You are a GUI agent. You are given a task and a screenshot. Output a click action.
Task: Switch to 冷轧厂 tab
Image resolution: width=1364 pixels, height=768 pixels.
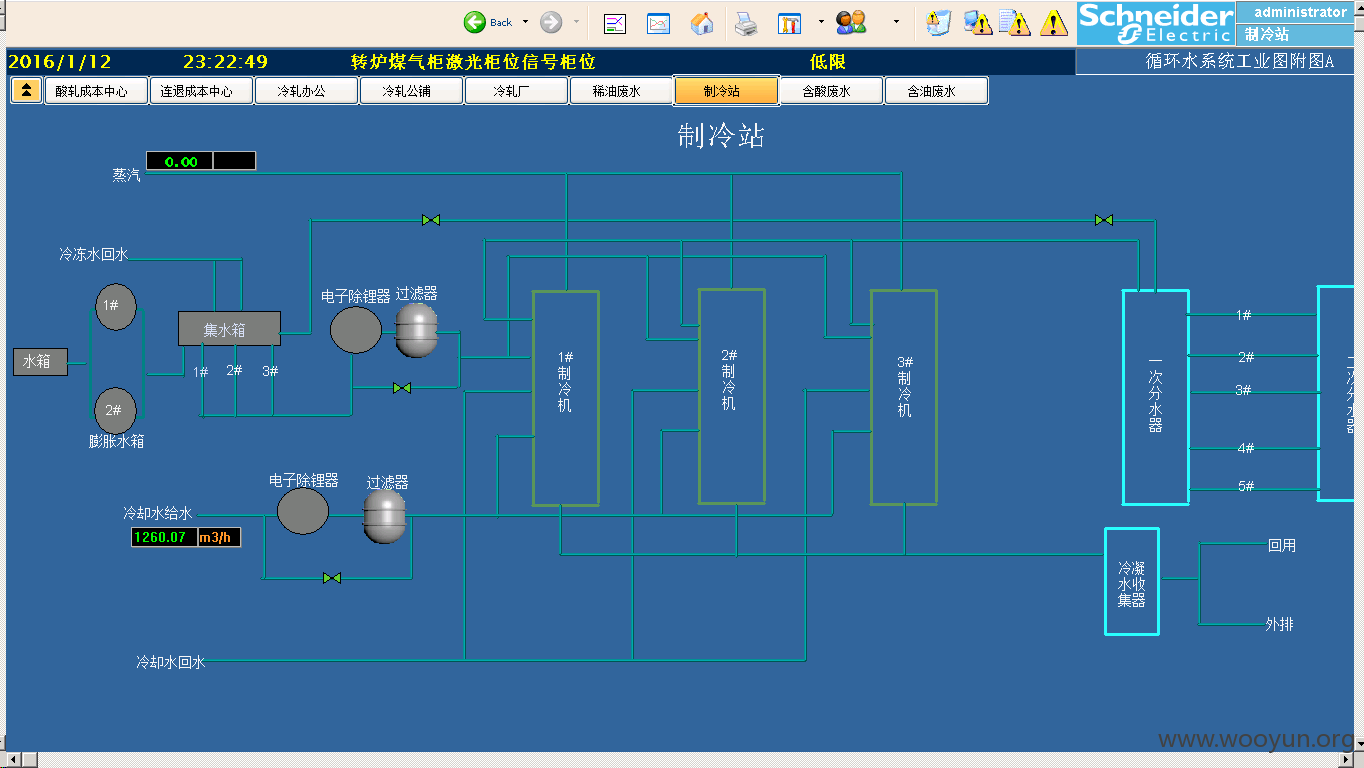[516, 91]
